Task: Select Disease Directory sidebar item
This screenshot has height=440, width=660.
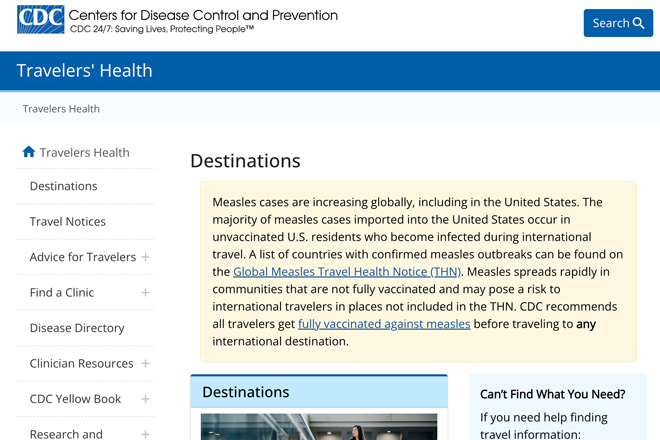Action: click(x=77, y=328)
